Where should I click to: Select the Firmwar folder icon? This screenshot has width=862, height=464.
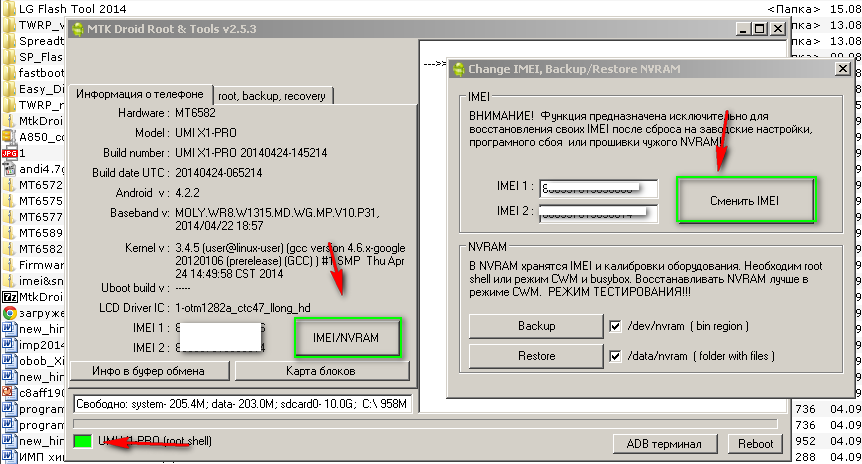pos(9,264)
